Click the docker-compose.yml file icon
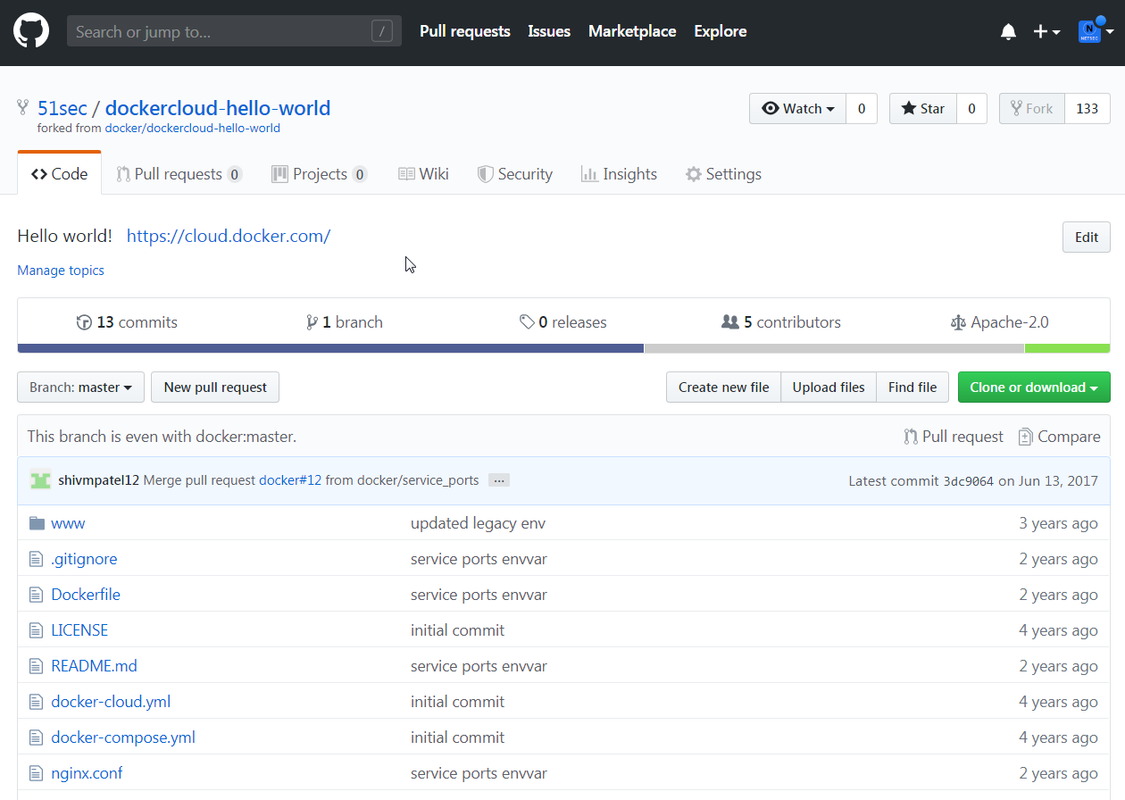The width and height of the screenshot is (1125, 800). tap(36, 738)
